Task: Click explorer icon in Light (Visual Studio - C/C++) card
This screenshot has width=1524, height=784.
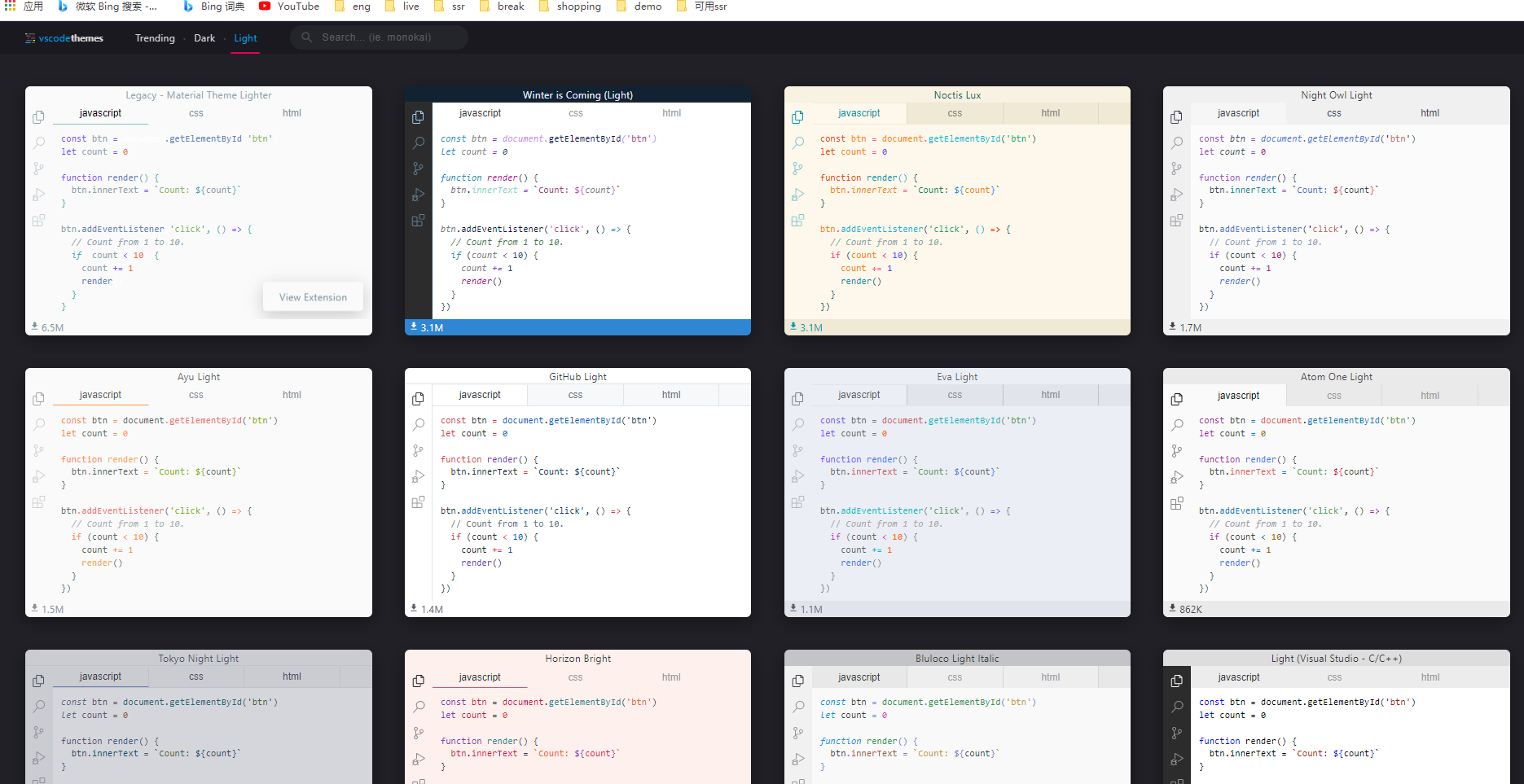Action: tap(1176, 681)
